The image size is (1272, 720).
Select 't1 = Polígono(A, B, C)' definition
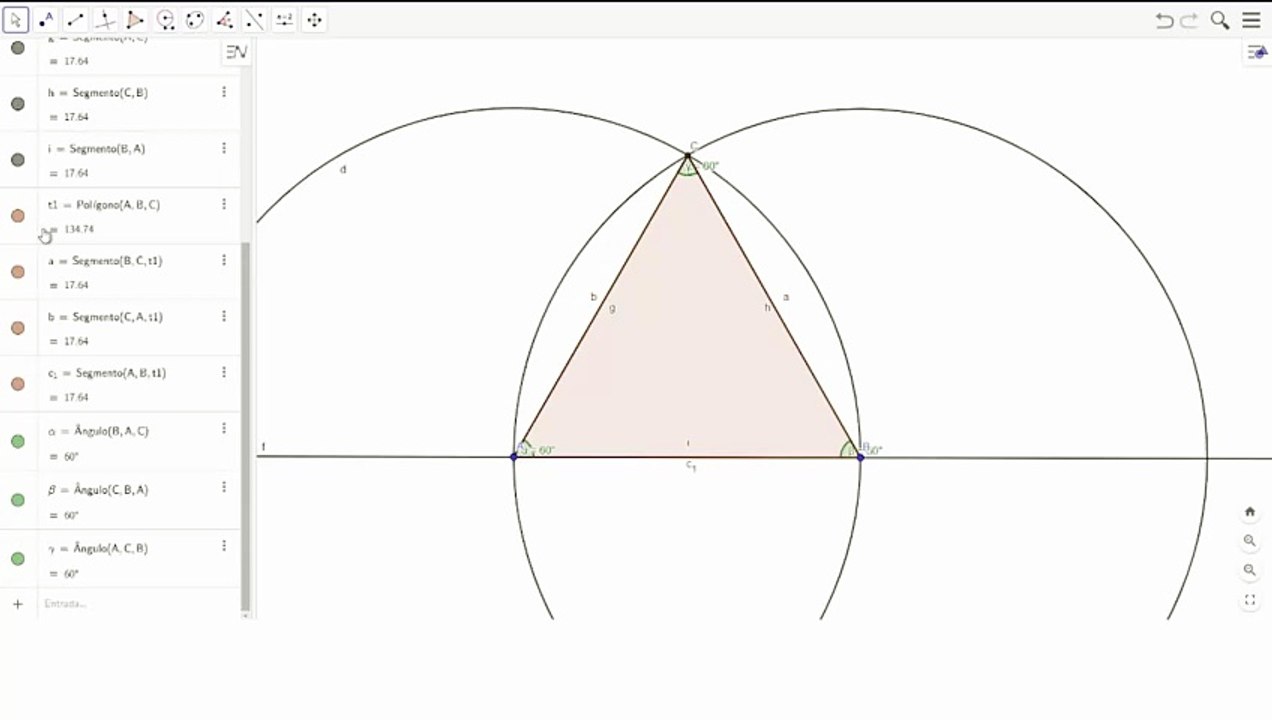pyautogui.click(x=104, y=205)
